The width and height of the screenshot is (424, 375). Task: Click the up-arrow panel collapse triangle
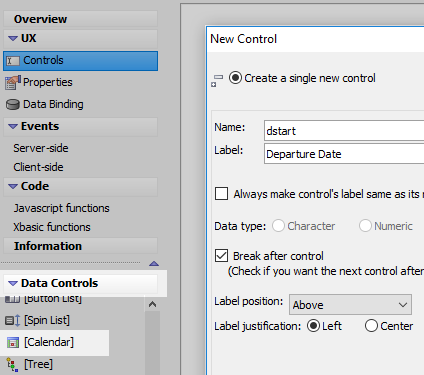154,264
